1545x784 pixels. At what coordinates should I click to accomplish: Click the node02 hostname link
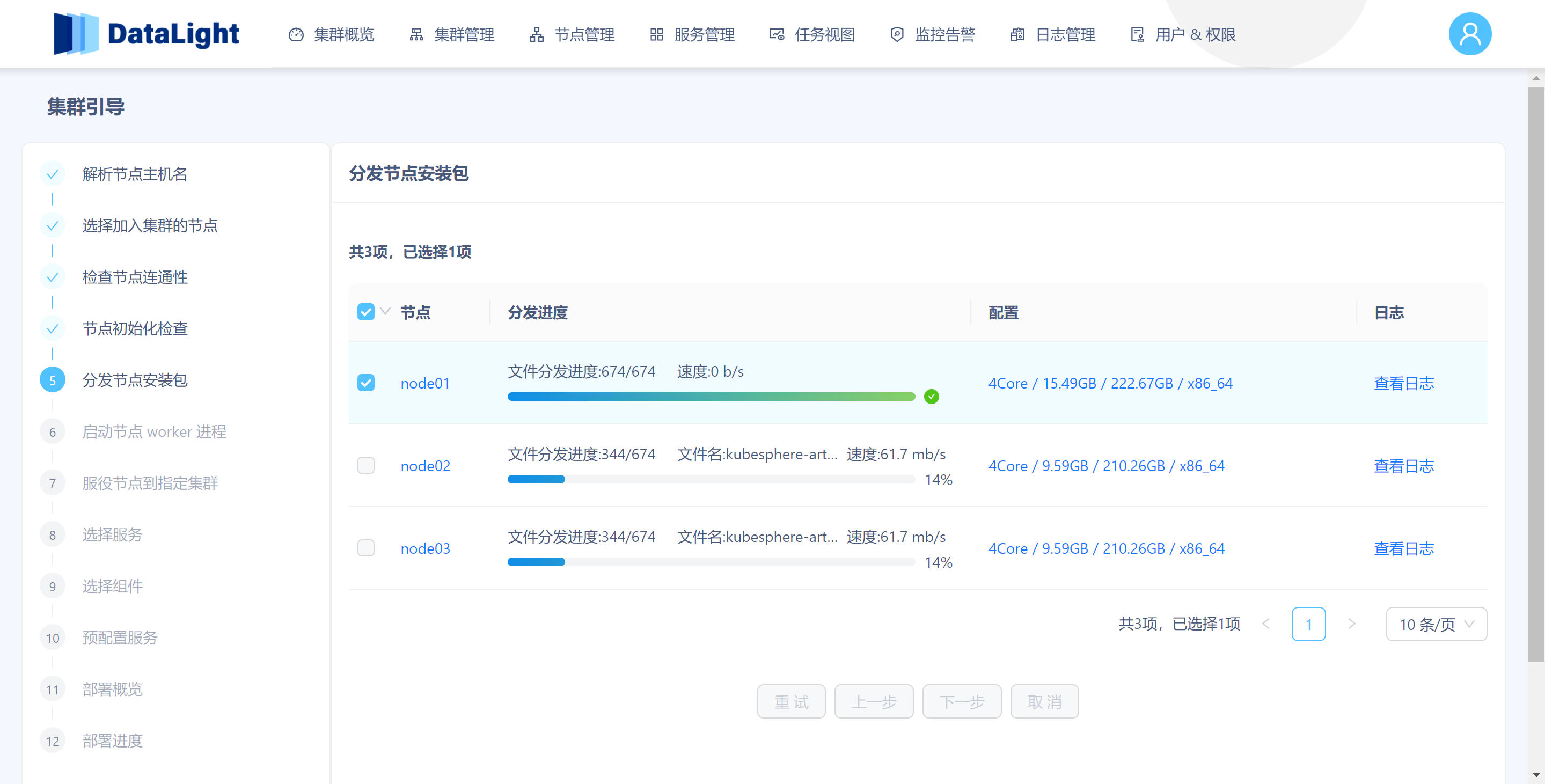[425, 466]
